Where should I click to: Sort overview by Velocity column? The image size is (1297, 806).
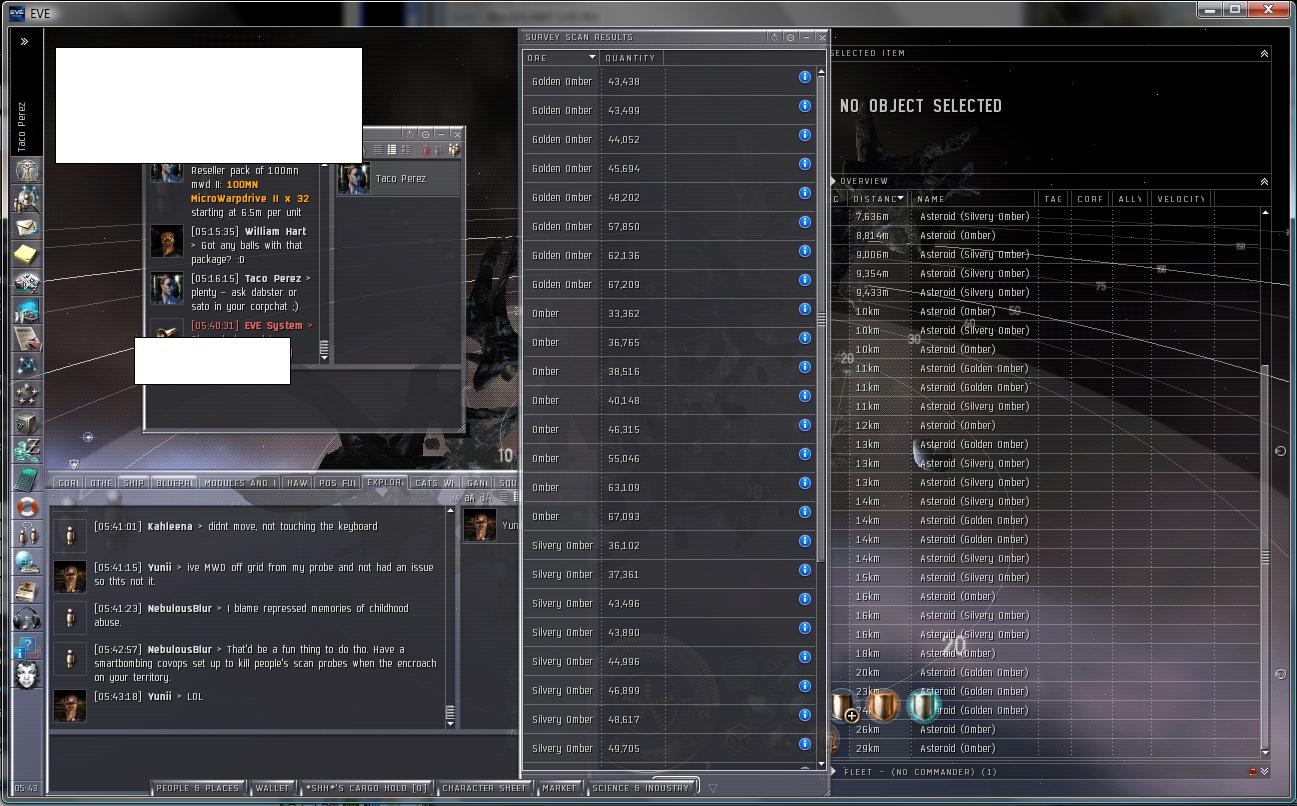[1182, 199]
